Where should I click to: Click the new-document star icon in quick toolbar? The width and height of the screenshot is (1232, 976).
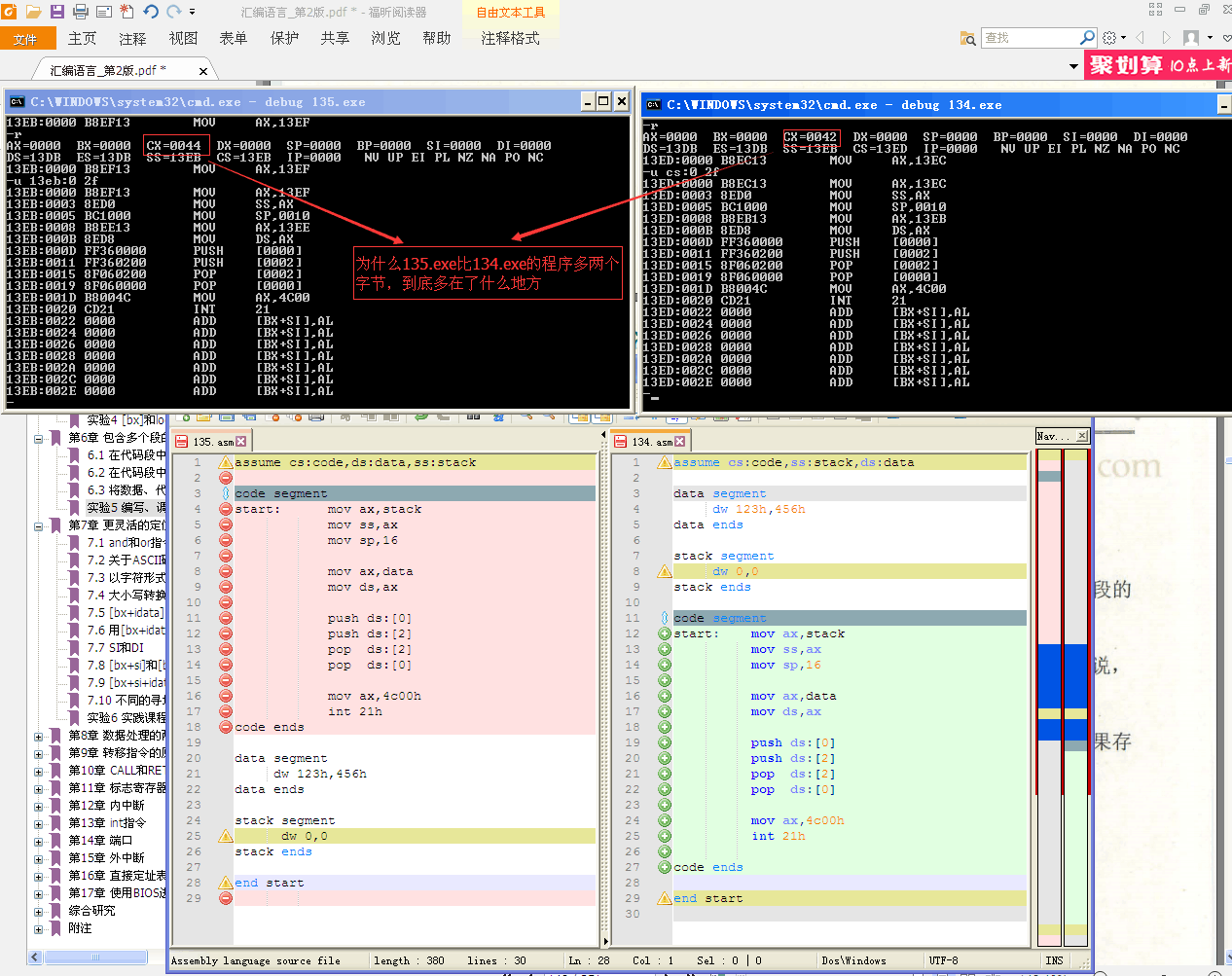(x=127, y=12)
